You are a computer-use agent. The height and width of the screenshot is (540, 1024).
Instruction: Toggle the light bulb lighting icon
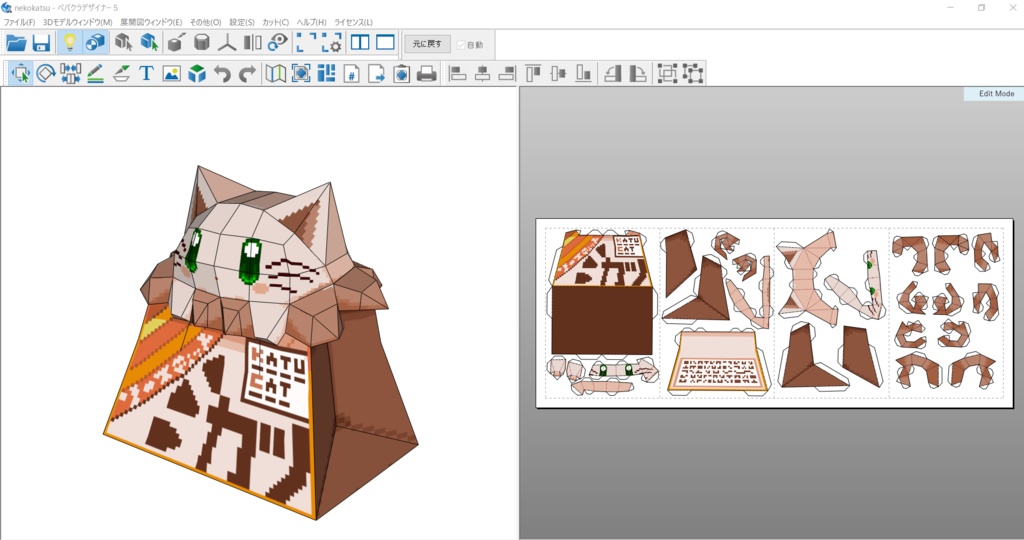click(x=69, y=43)
